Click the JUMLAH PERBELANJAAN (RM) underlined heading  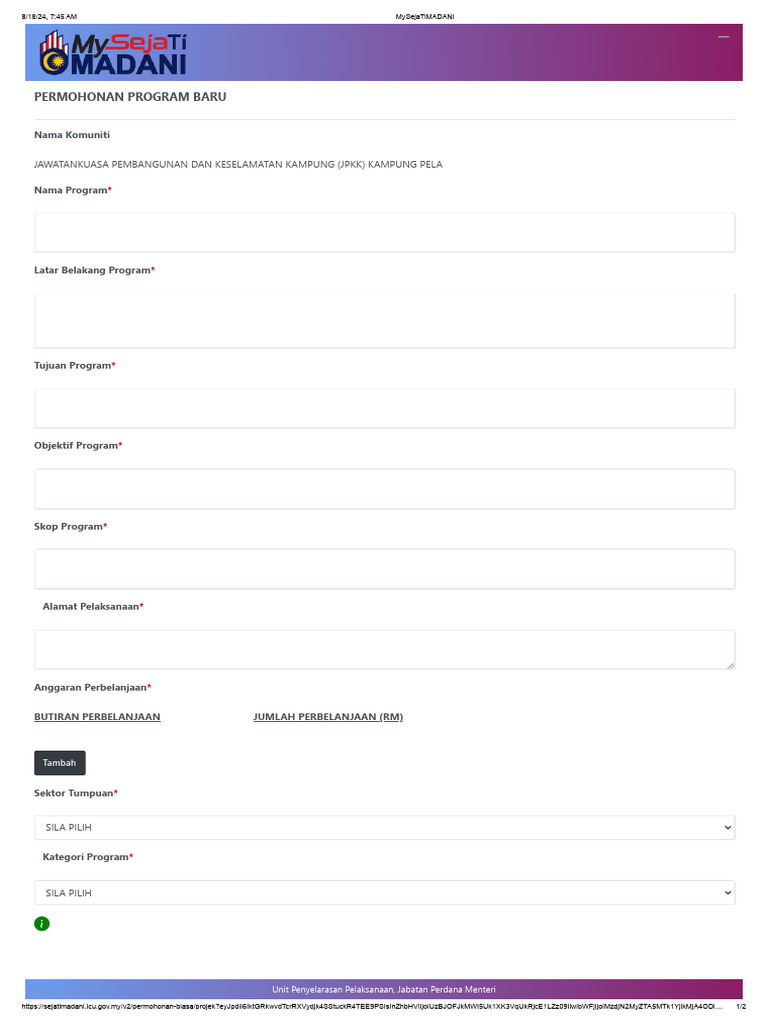[x=328, y=717]
